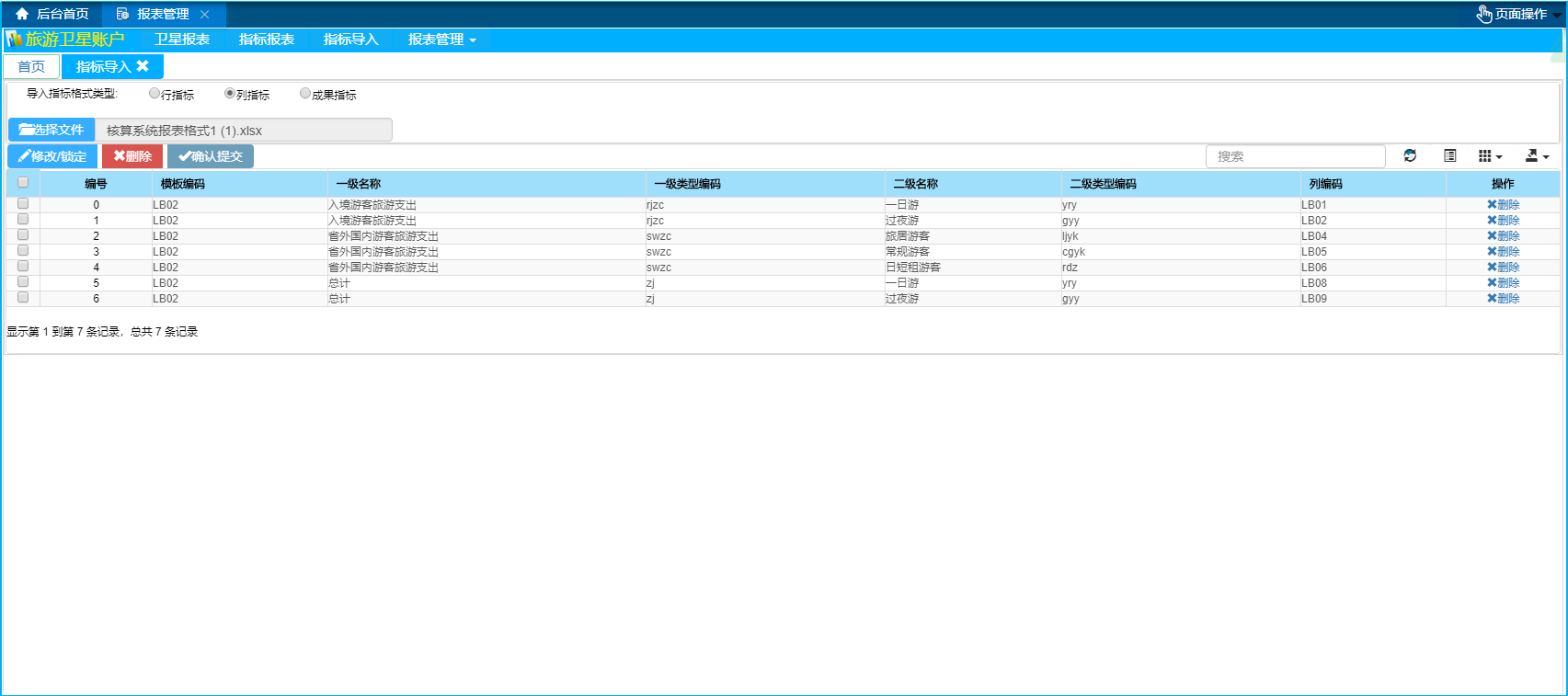The height and width of the screenshot is (696, 1568).
Task: Close the 指标导入 tab with its X
Action: 143,66
